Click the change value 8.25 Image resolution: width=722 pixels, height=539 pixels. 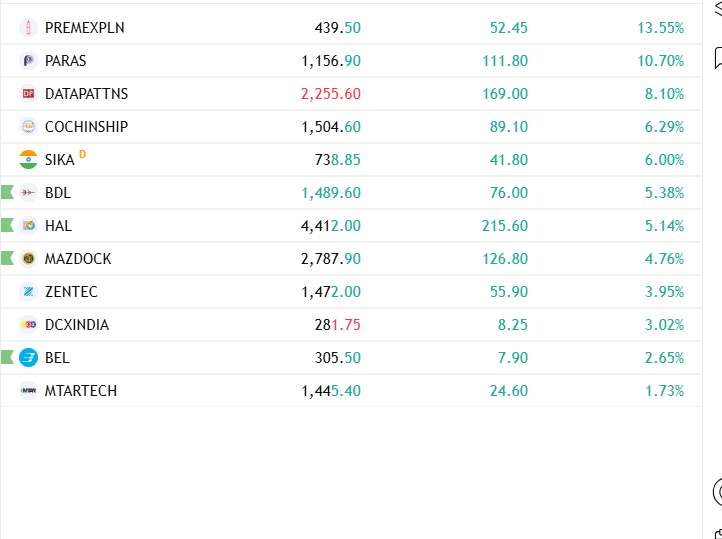point(512,325)
